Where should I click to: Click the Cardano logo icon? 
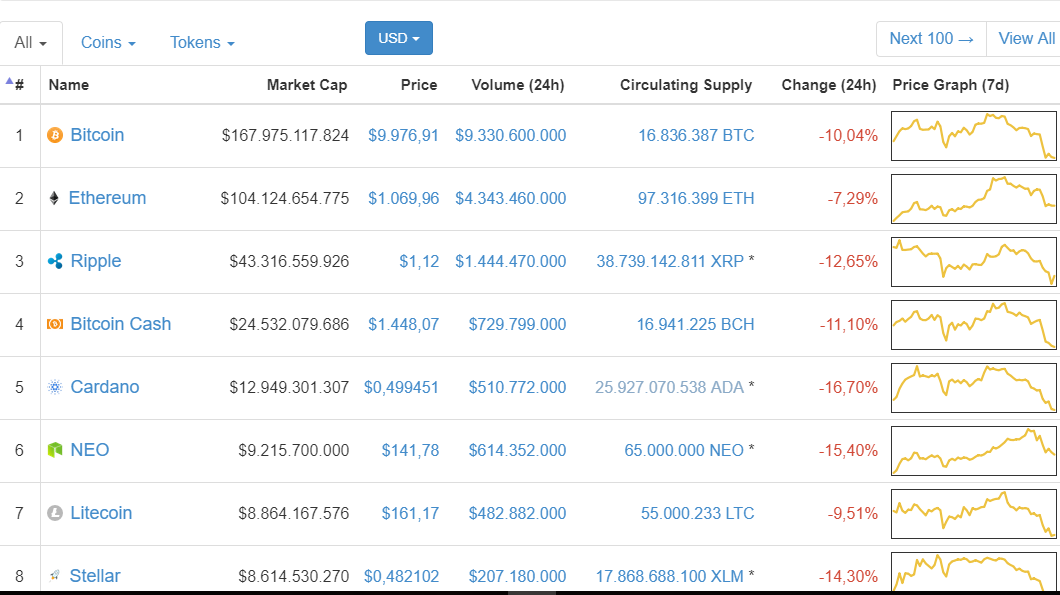pyautogui.click(x=55, y=387)
